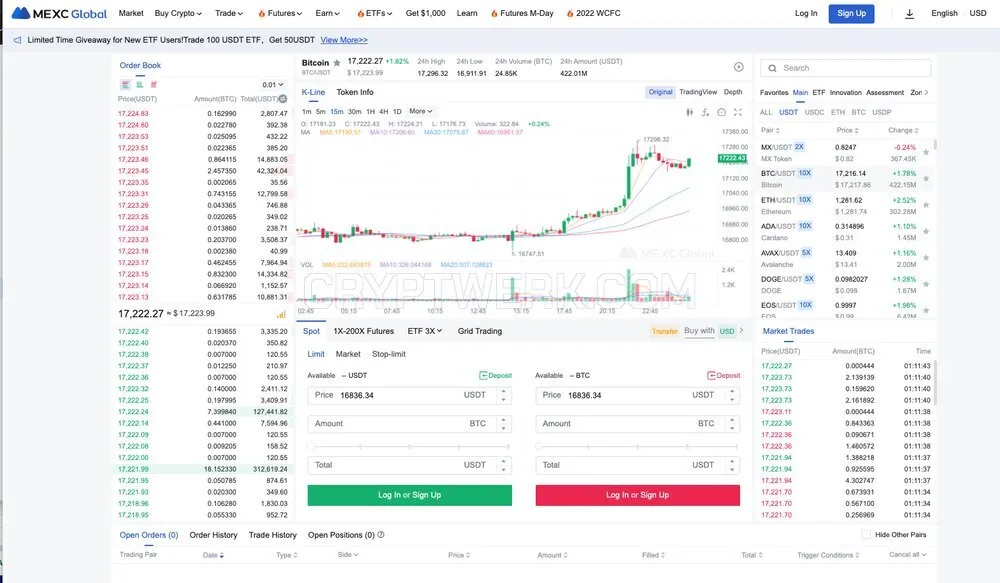The image size is (1000, 583).
Task: Click the chart settings gauge icon
Action: (x=721, y=112)
